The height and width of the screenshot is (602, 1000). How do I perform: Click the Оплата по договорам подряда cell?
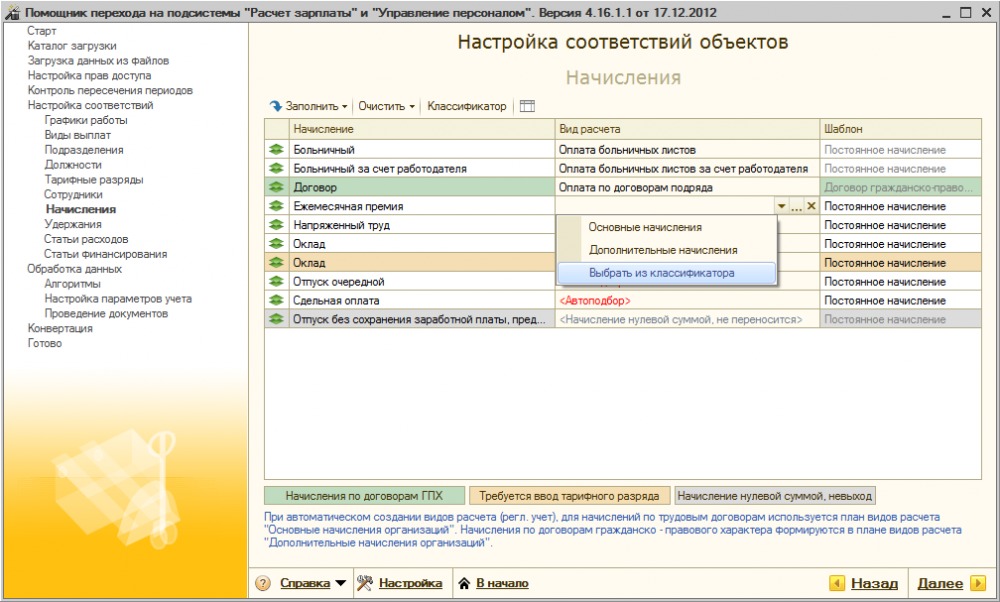(688, 187)
